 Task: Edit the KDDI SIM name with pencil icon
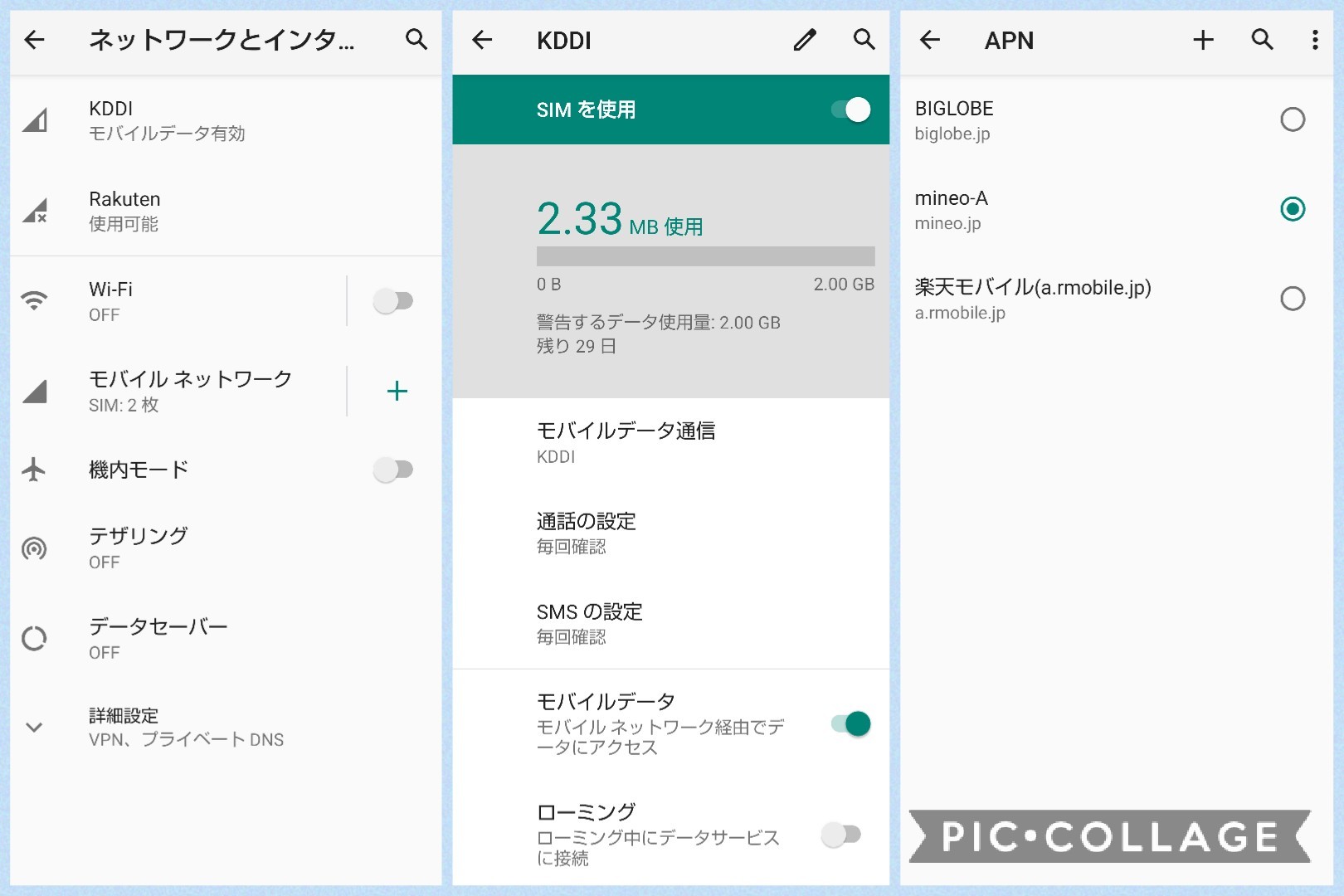(x=805, y=39)
